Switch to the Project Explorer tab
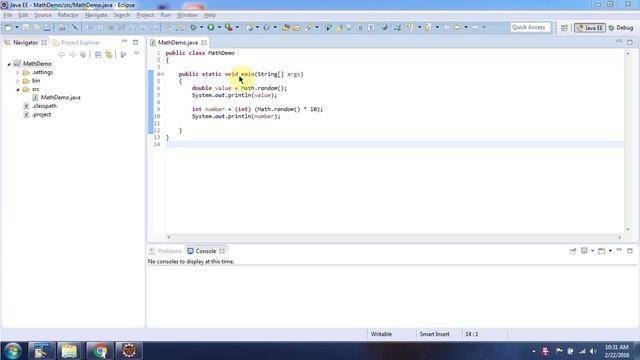Viewport: 640px width, 360px height. pos(76,42)
